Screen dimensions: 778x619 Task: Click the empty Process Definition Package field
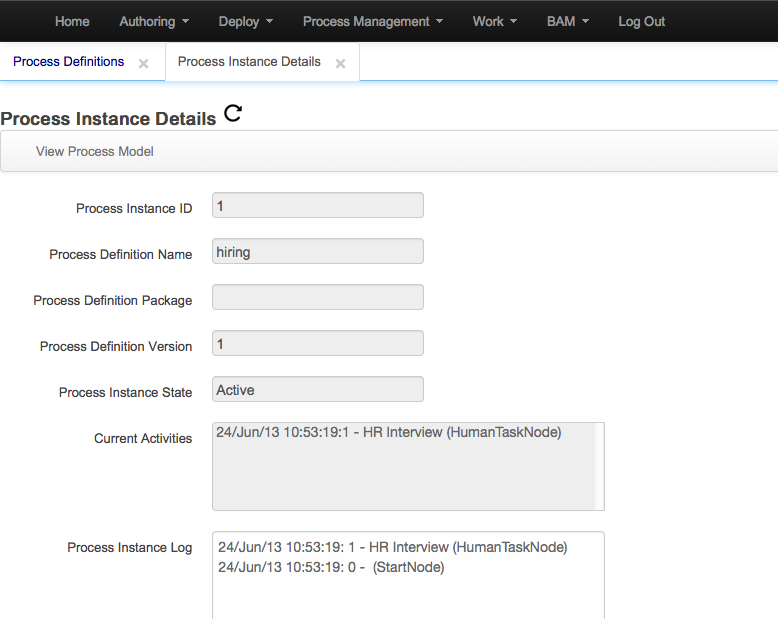pos(317,298)
